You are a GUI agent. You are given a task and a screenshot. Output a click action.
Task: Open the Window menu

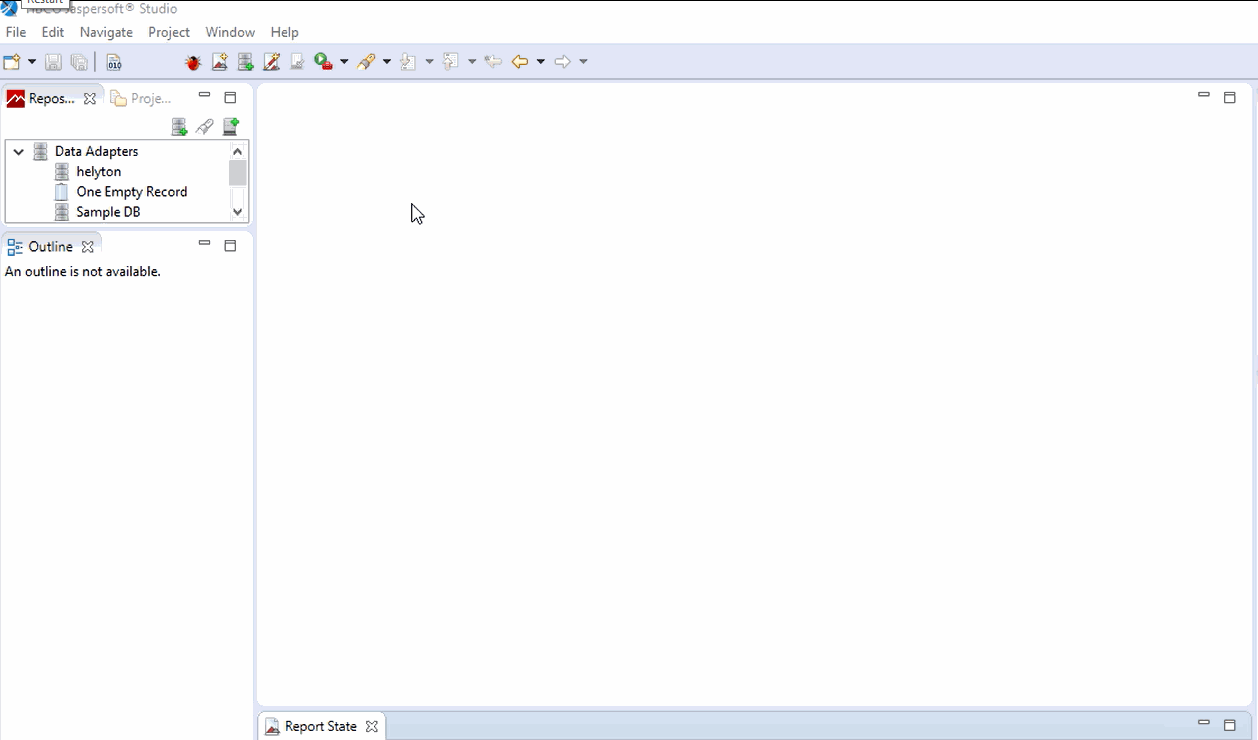pos(230,32)
